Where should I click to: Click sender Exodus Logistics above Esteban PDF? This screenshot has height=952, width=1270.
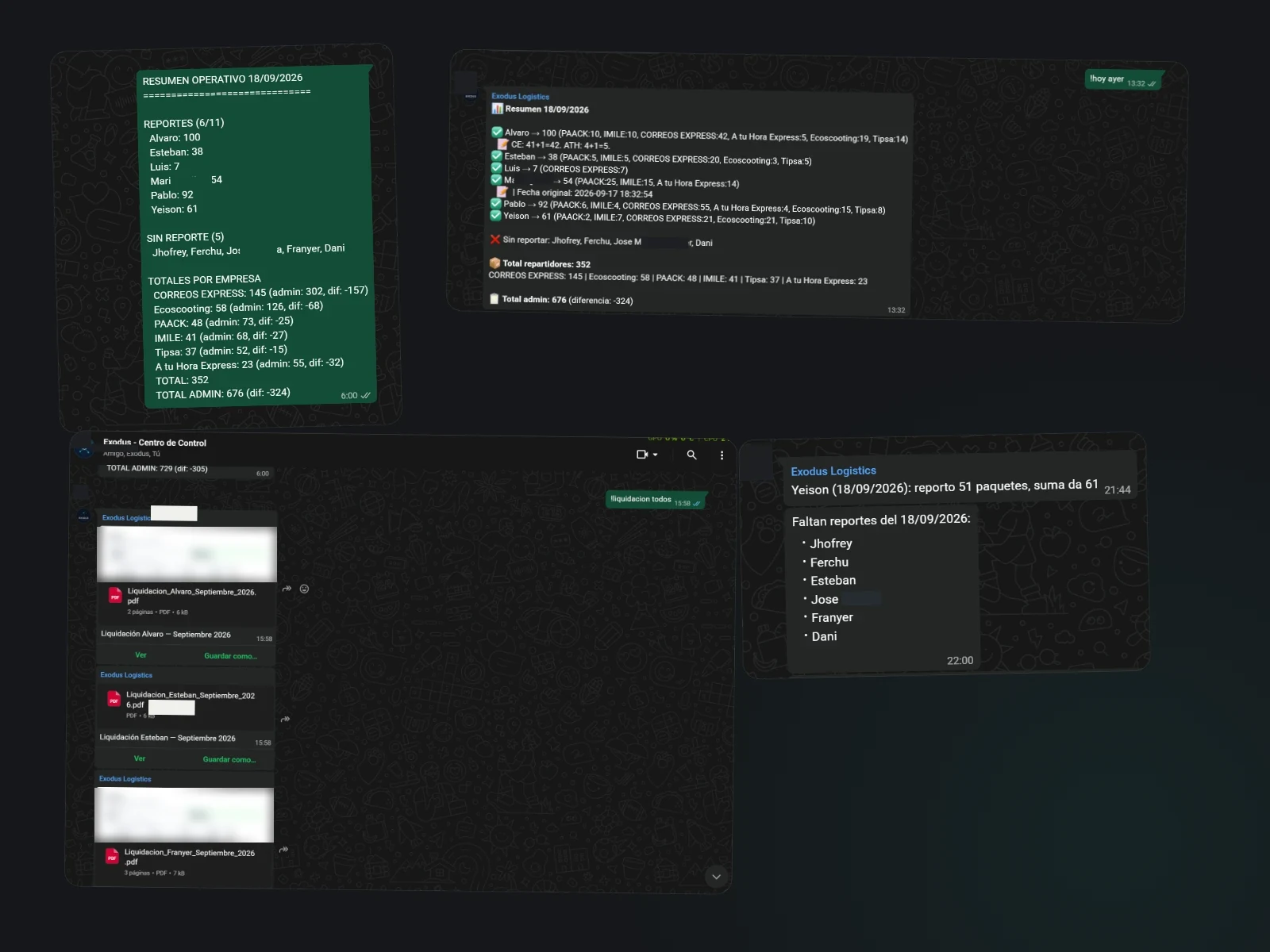pos(126,675)
